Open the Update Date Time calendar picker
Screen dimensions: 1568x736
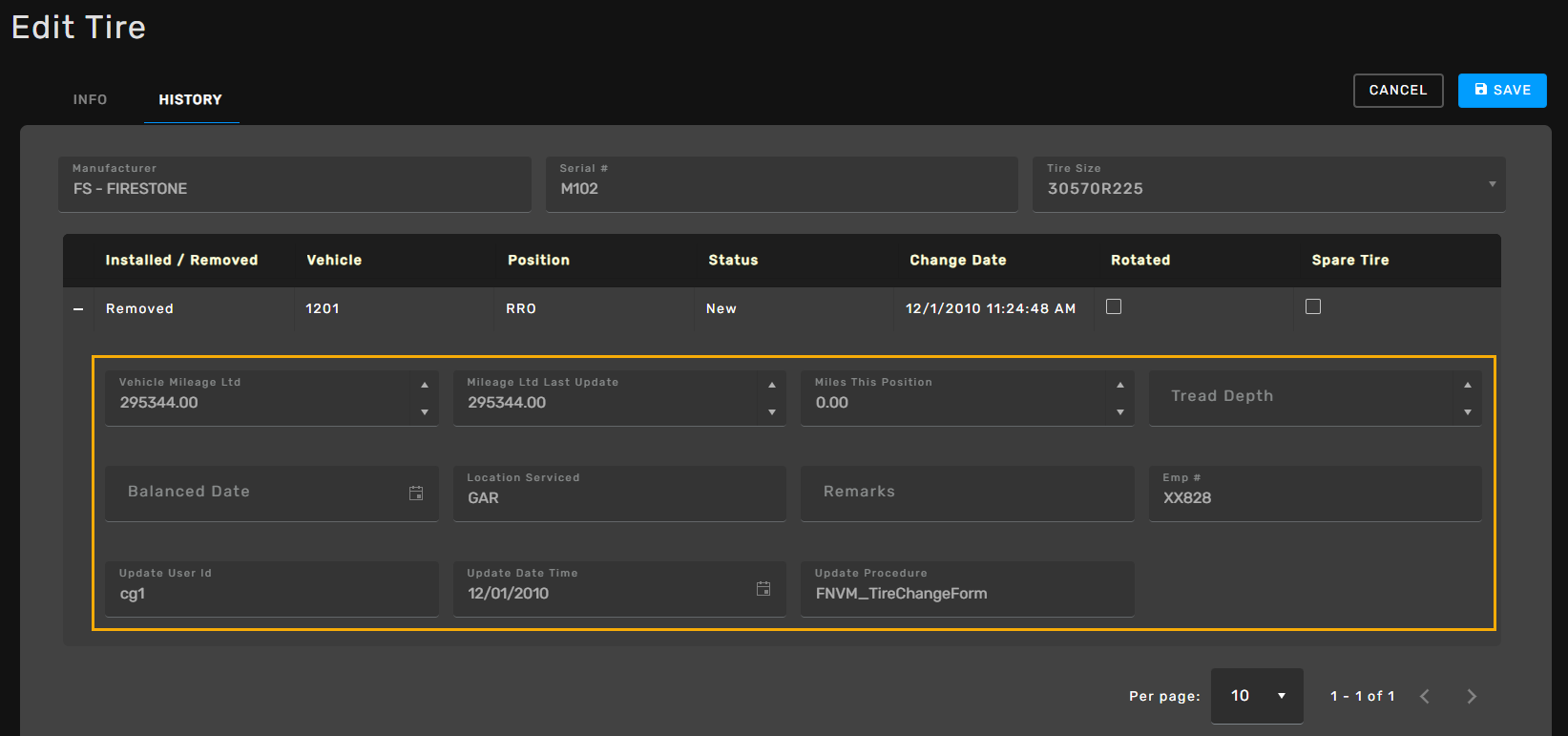click(763, 588)
